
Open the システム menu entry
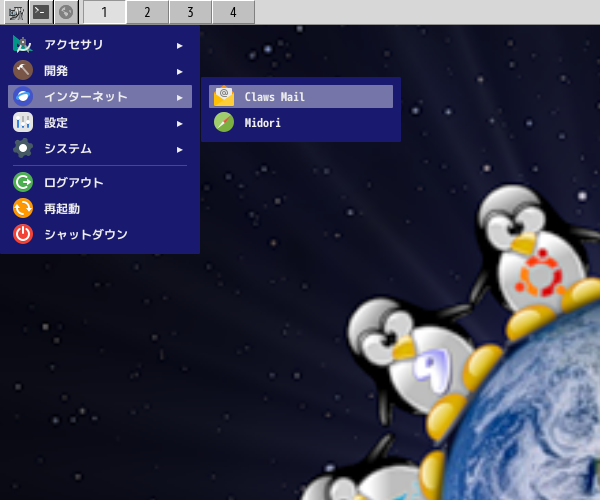click(100, 148)
